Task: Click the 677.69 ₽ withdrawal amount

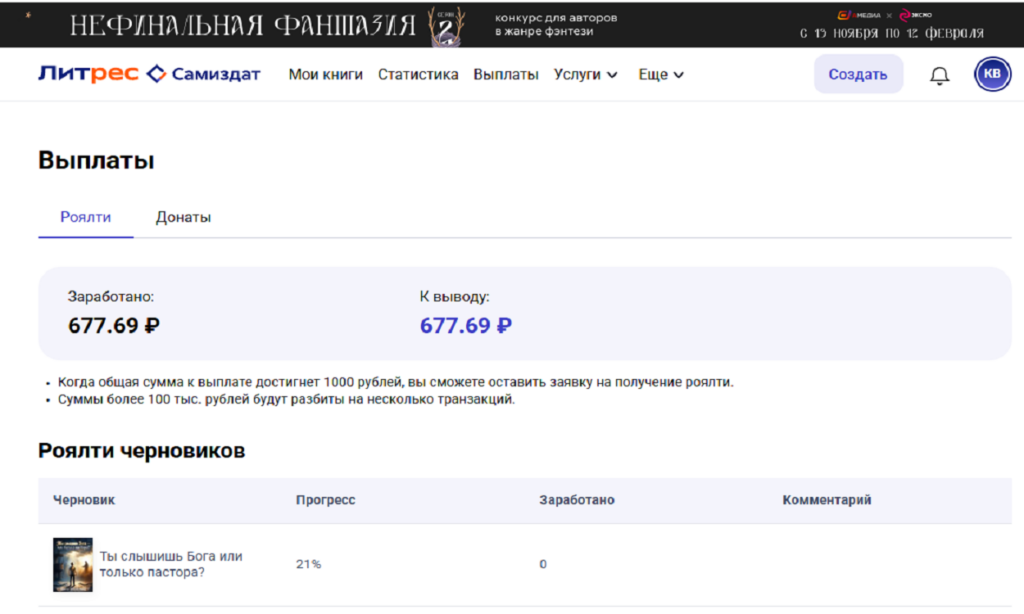Action: (465, 325)
